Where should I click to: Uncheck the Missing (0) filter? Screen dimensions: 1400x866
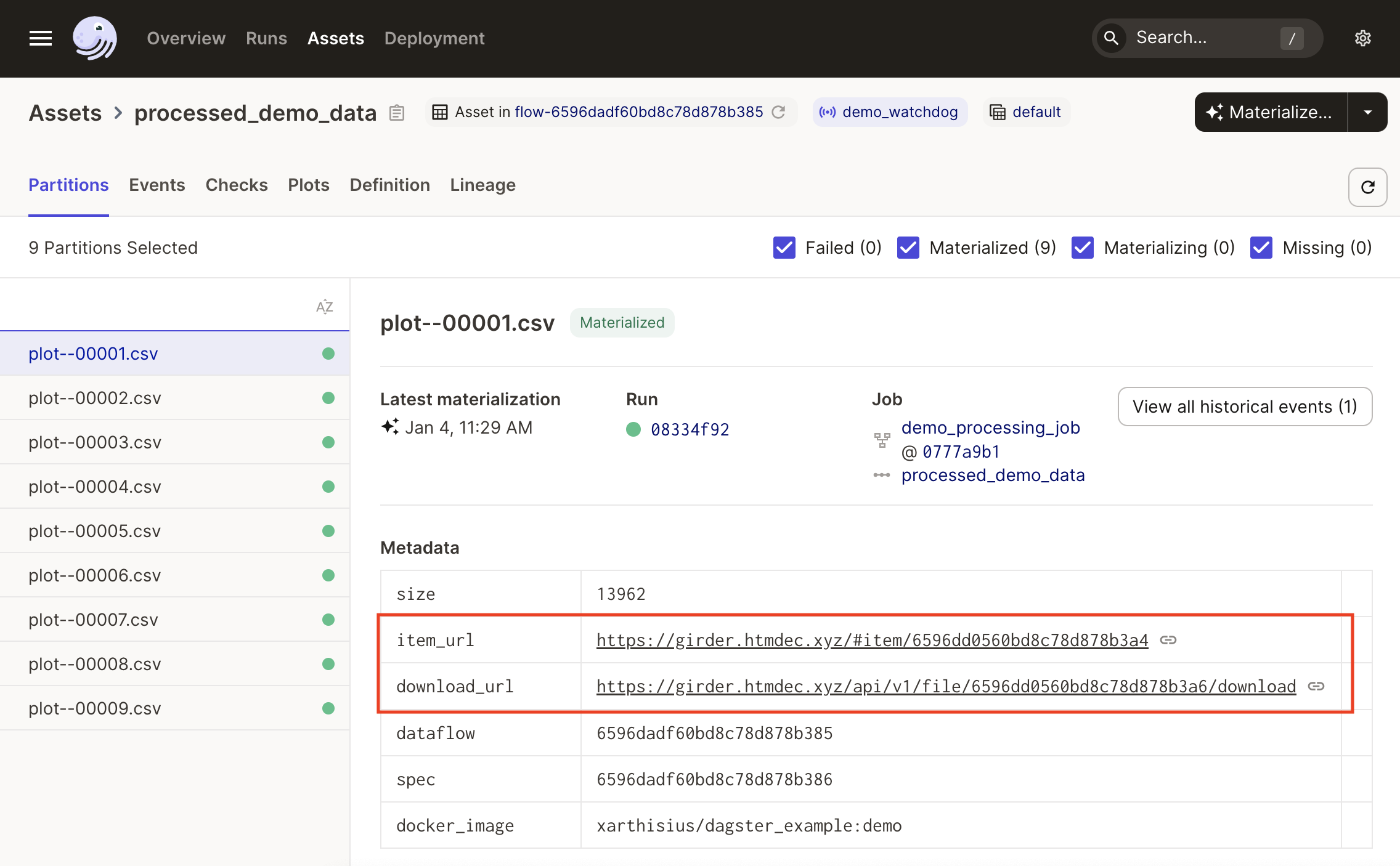(x=1261, y=248)
